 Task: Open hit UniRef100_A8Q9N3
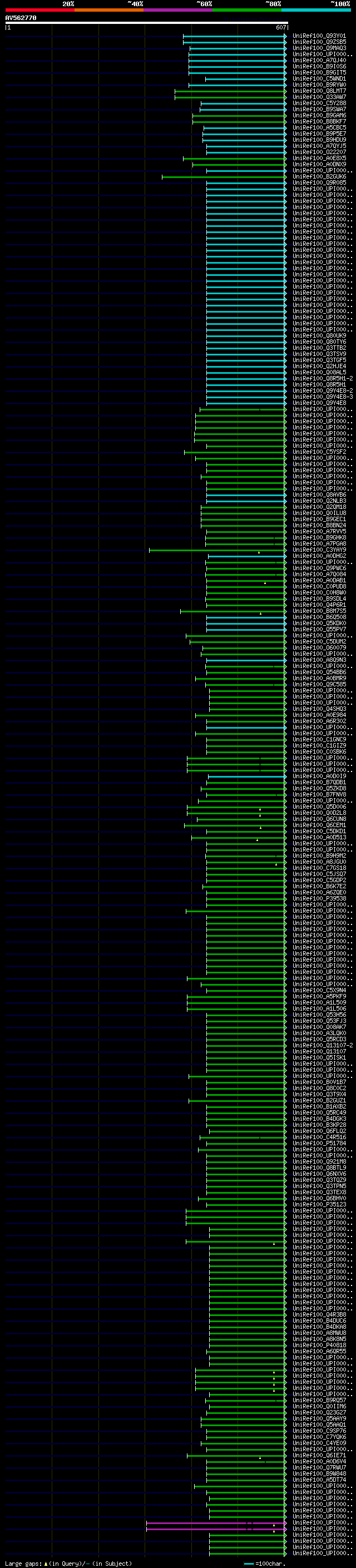(319, 660)
